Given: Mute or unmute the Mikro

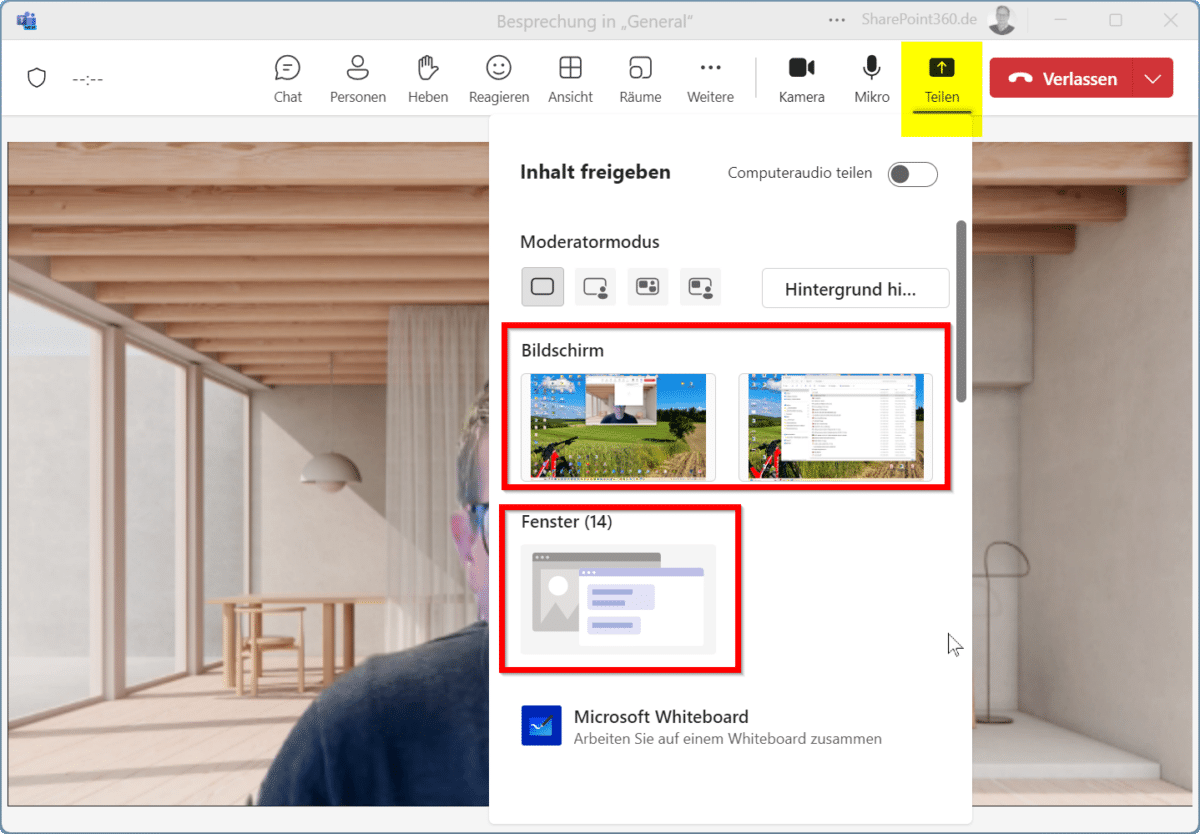Looking at the screenshot, I should coord(872,79).
